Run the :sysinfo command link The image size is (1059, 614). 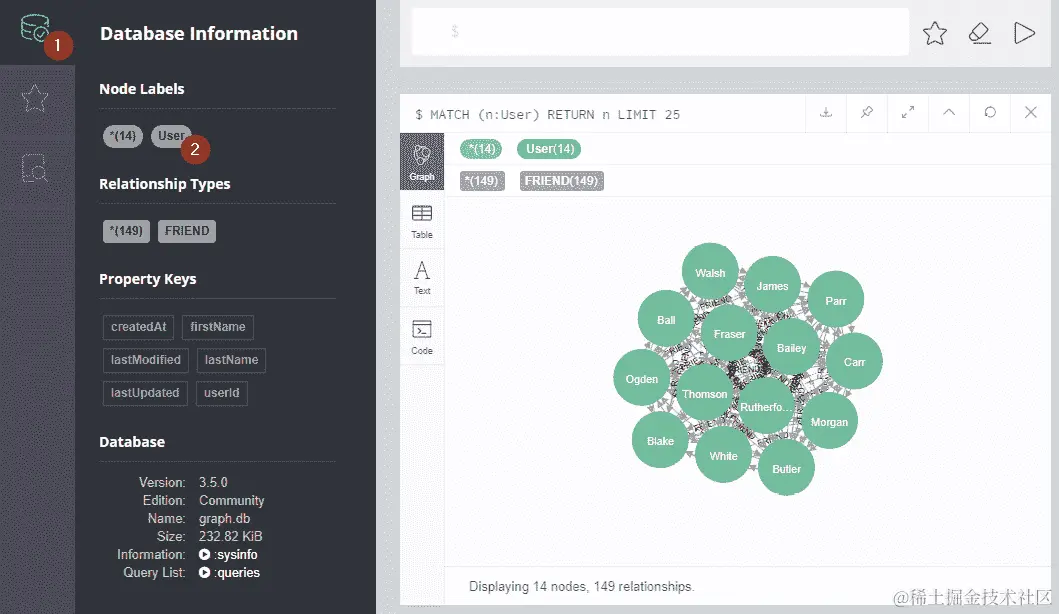point(228,555)
